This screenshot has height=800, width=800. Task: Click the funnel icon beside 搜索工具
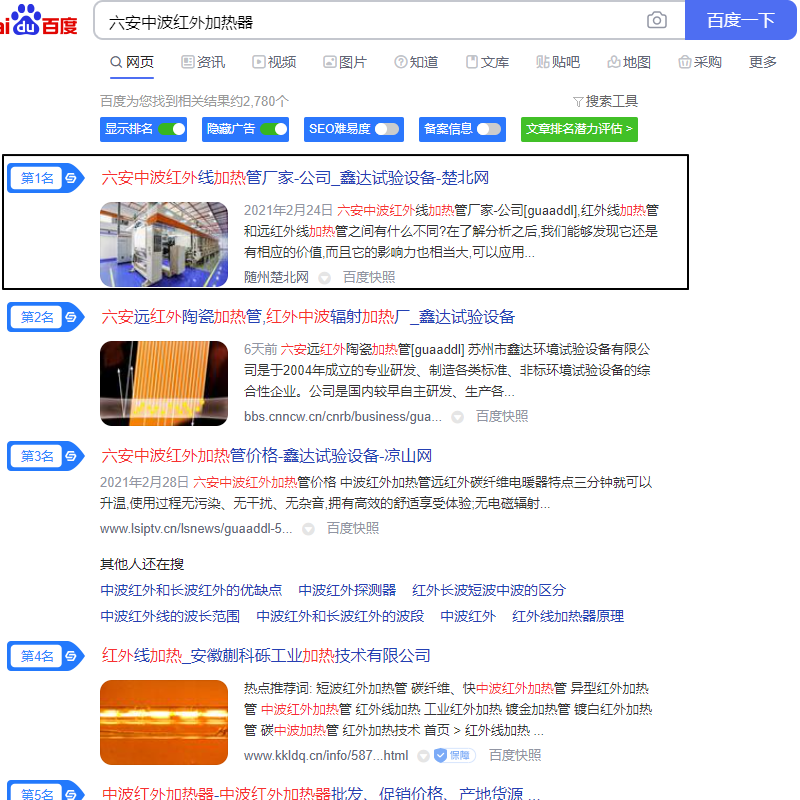578,102
